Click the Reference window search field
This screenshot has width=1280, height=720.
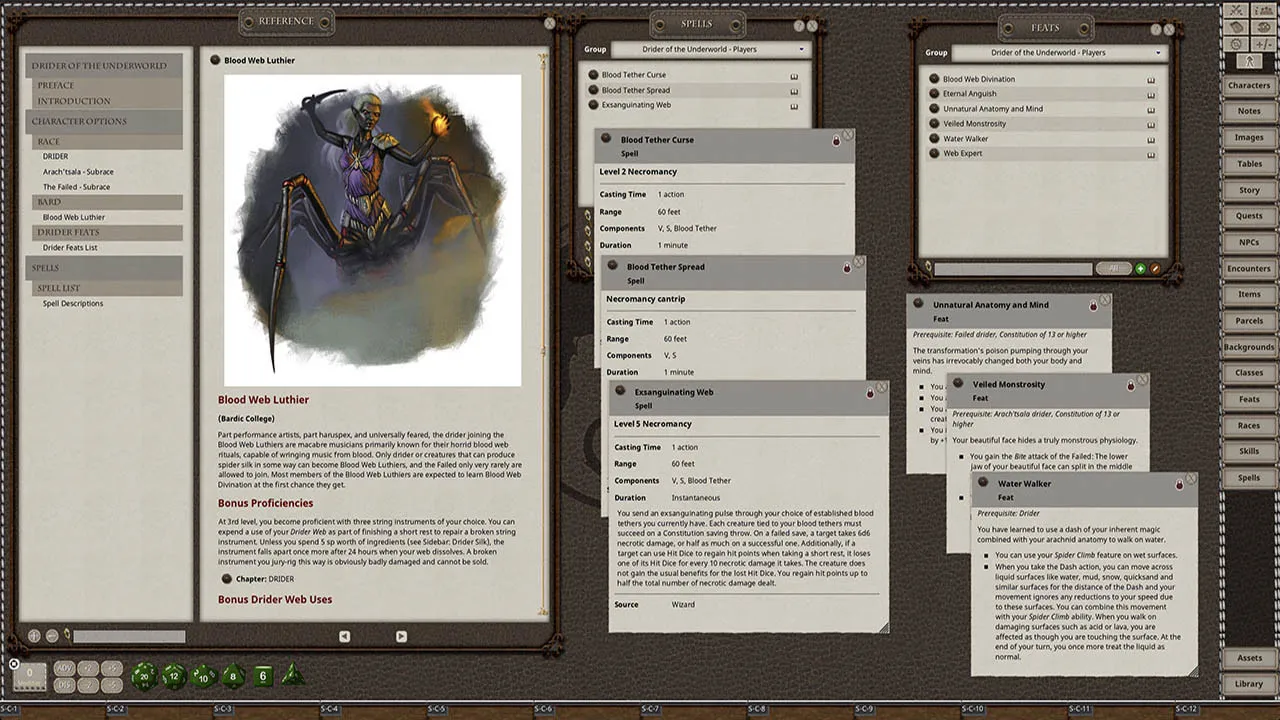pos(129,636)
